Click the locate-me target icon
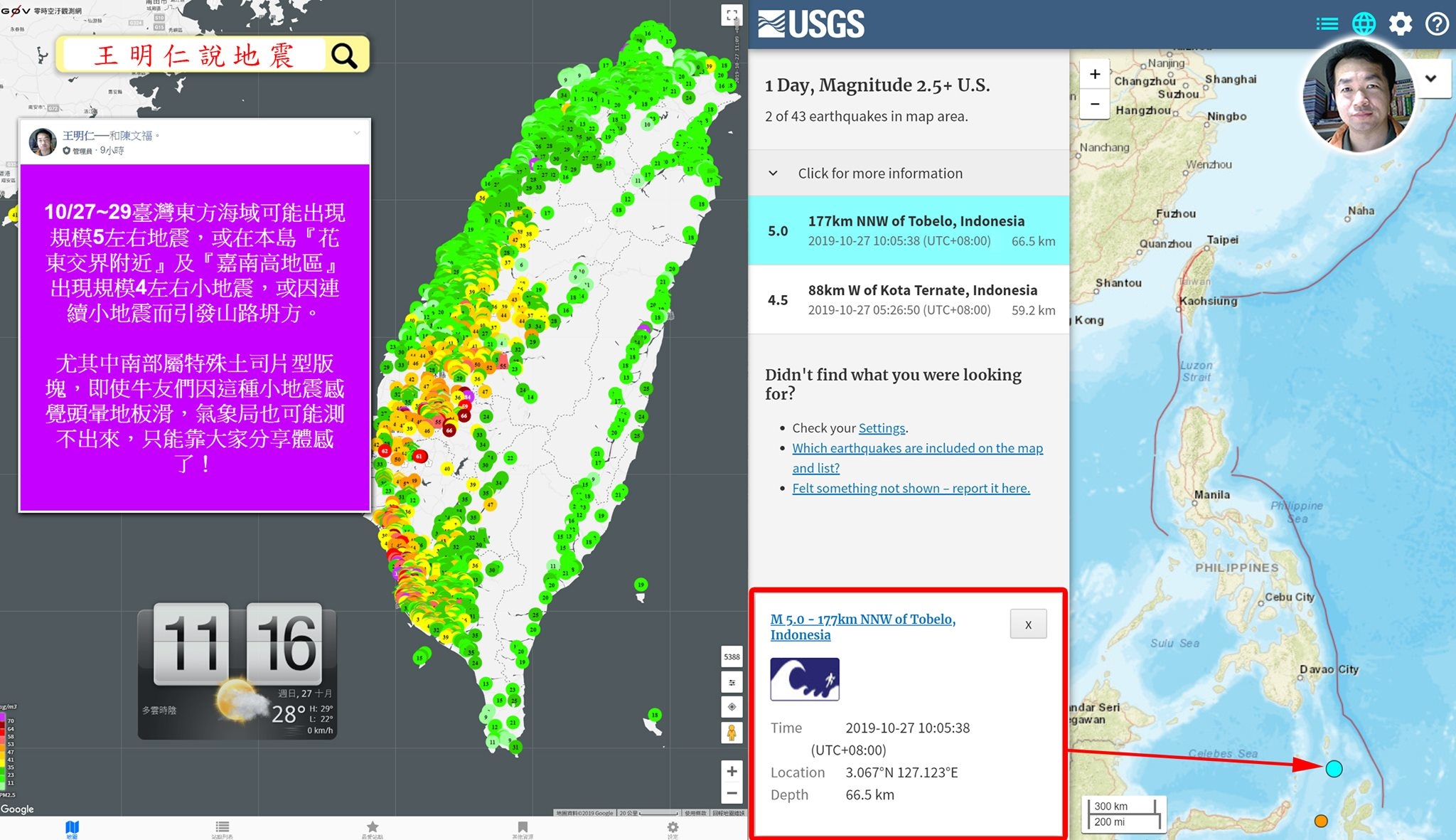Screen dimensions: 1456x840 [732, 707]
